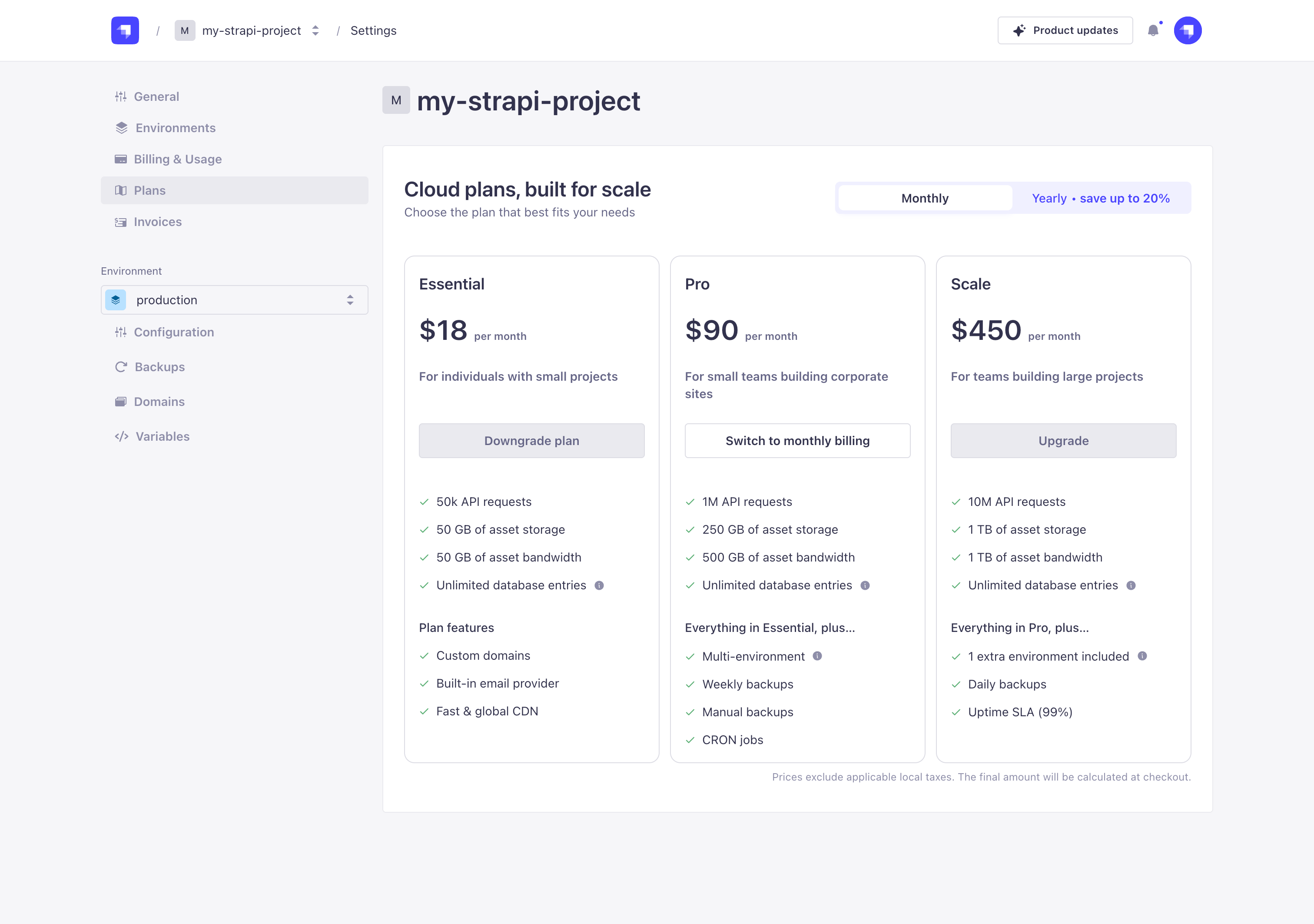Click the Invoices icon

[121, 222]
